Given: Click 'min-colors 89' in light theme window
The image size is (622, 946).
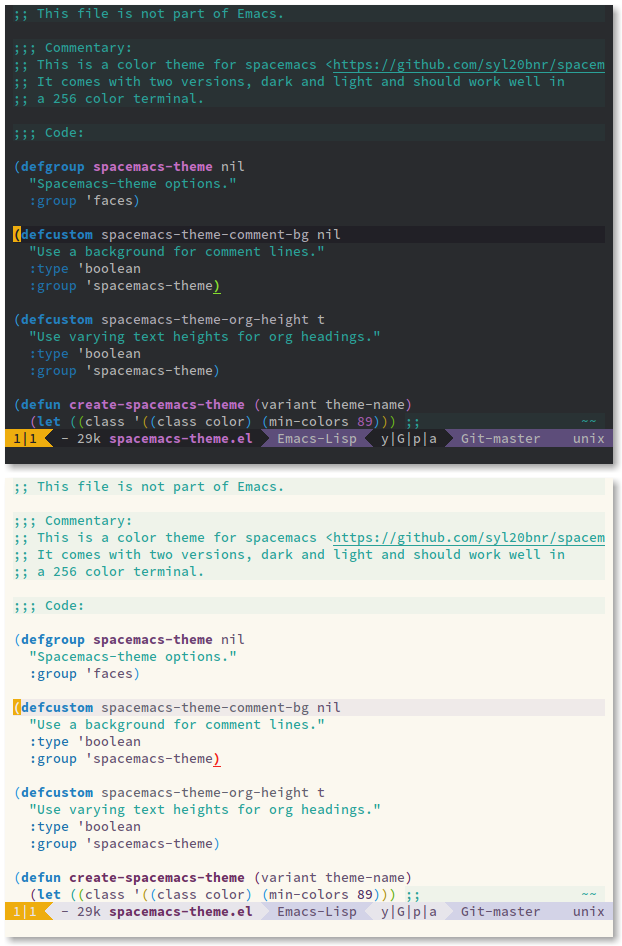Looking at the screenshot, I should (x=321, y=895).
